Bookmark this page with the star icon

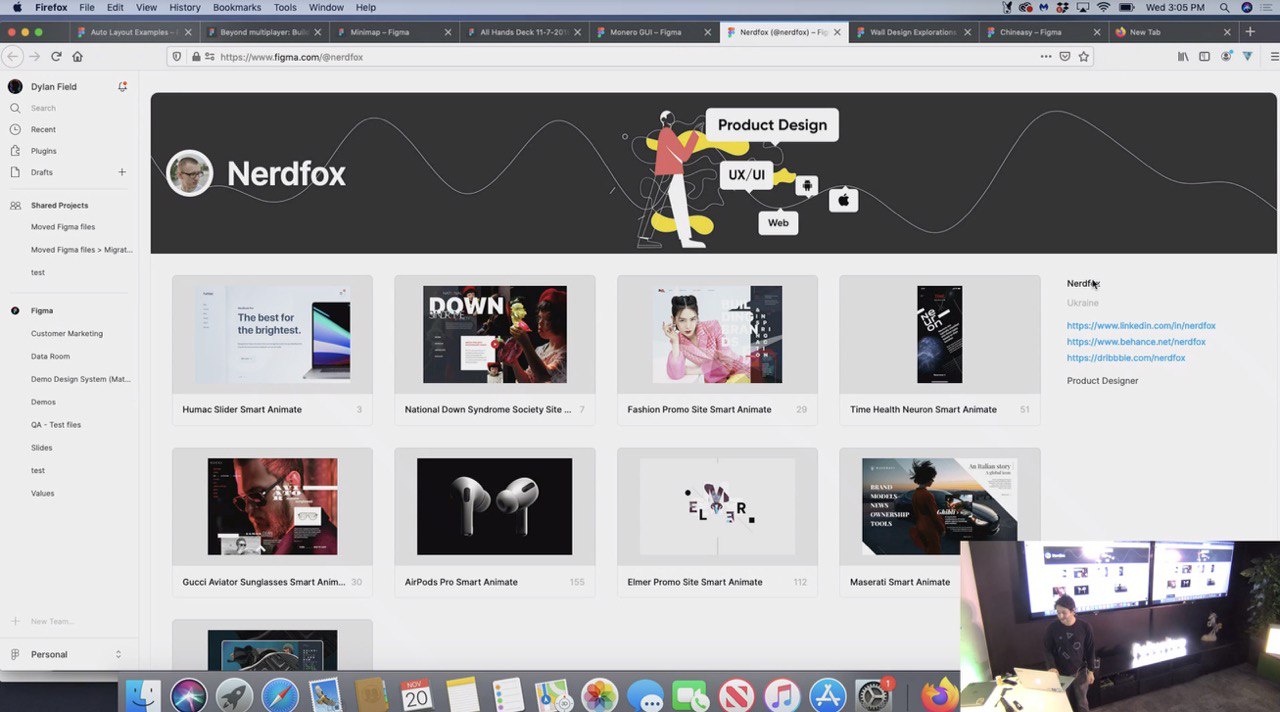[1083, 57]
